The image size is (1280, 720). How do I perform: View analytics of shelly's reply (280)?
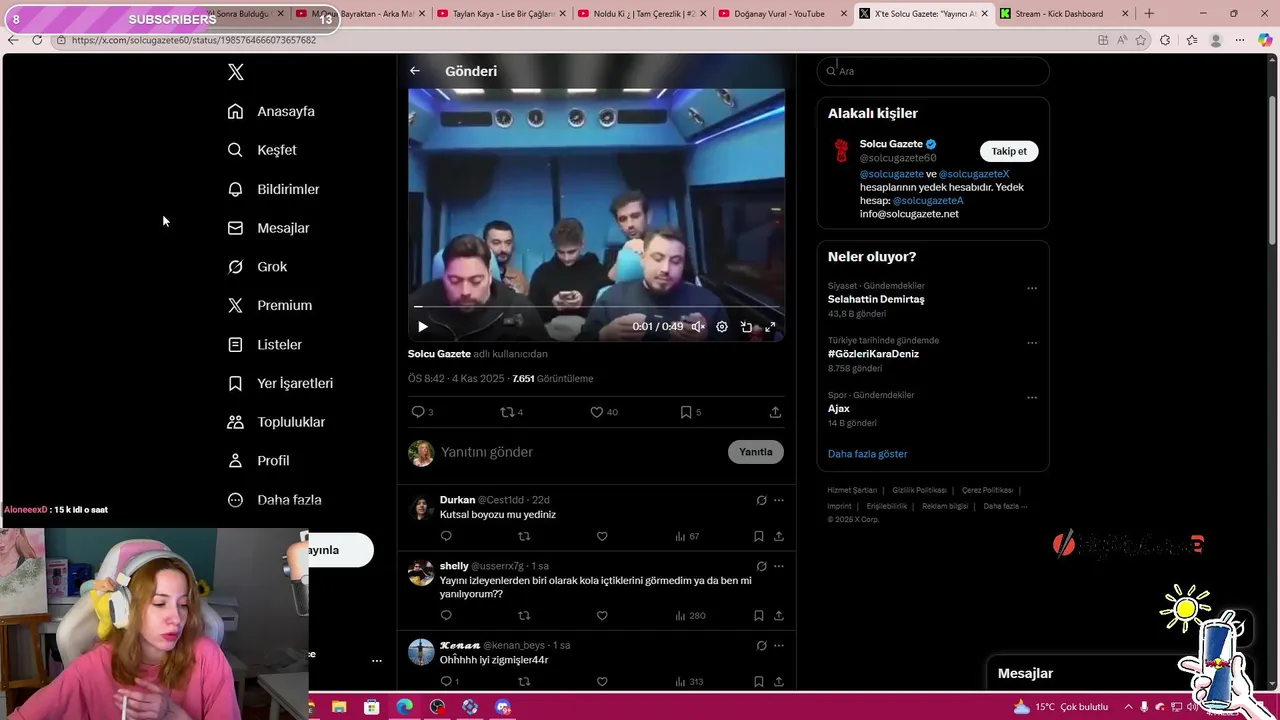click(690, 616)
